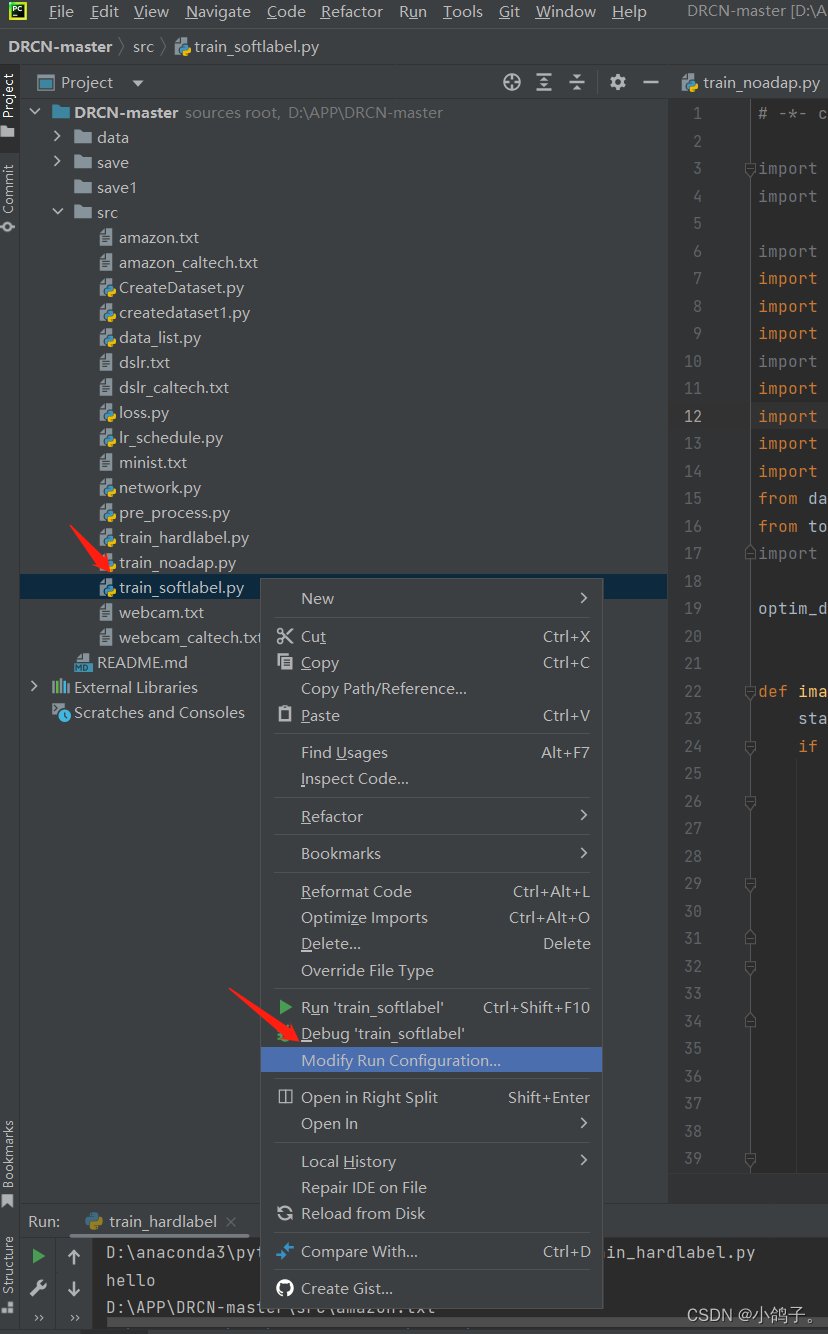Select Modify Run Configuration...
This screenshot has height=1334, width=828.
(x=431, y=1060)
